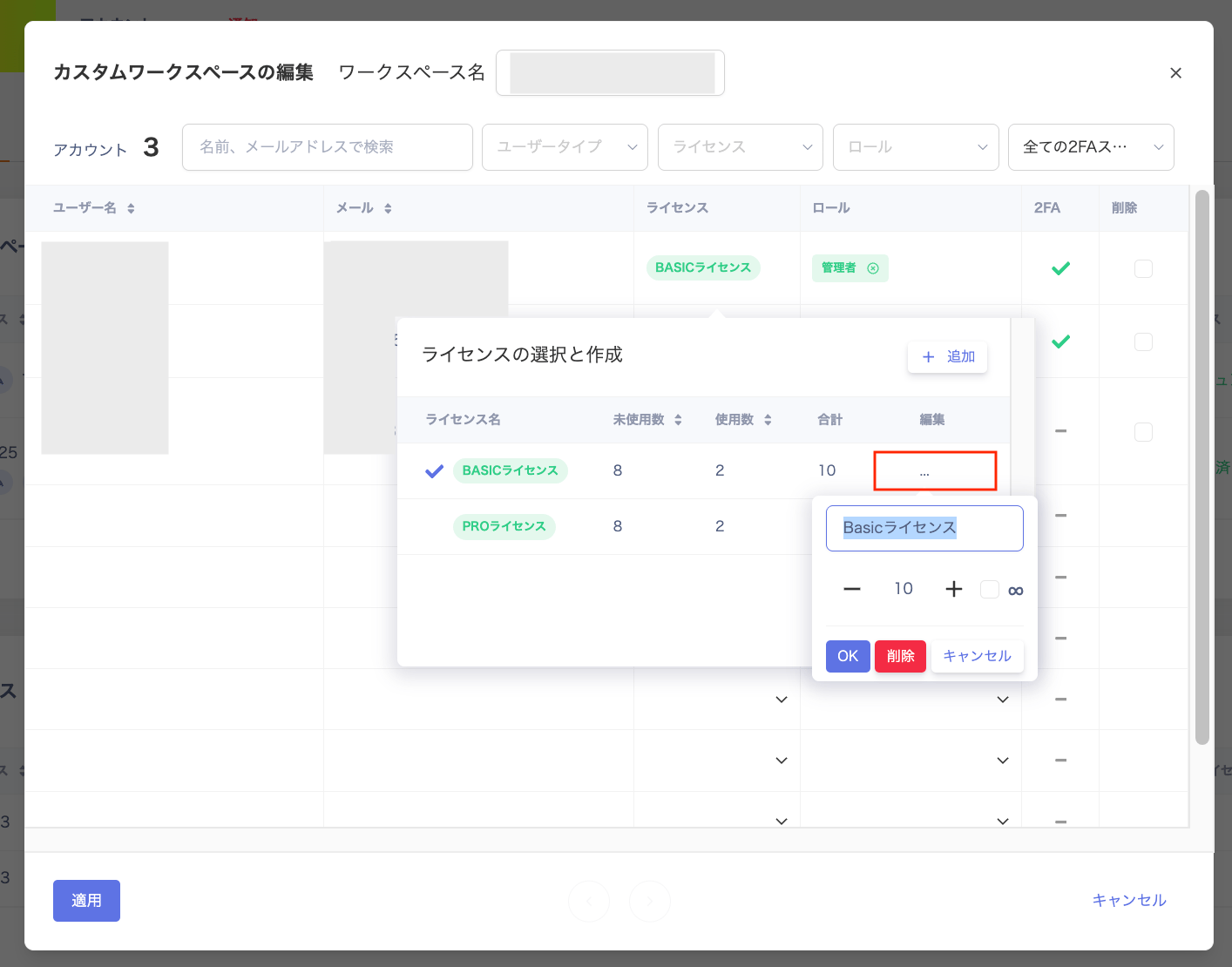
Task: Click the blue checkmark beside BASICライセンス
Action: pyautogui.click(x=434, y=471)
